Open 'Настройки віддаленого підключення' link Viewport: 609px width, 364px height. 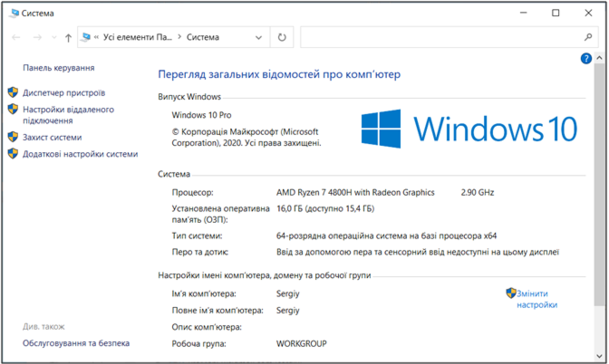point(68,115)
